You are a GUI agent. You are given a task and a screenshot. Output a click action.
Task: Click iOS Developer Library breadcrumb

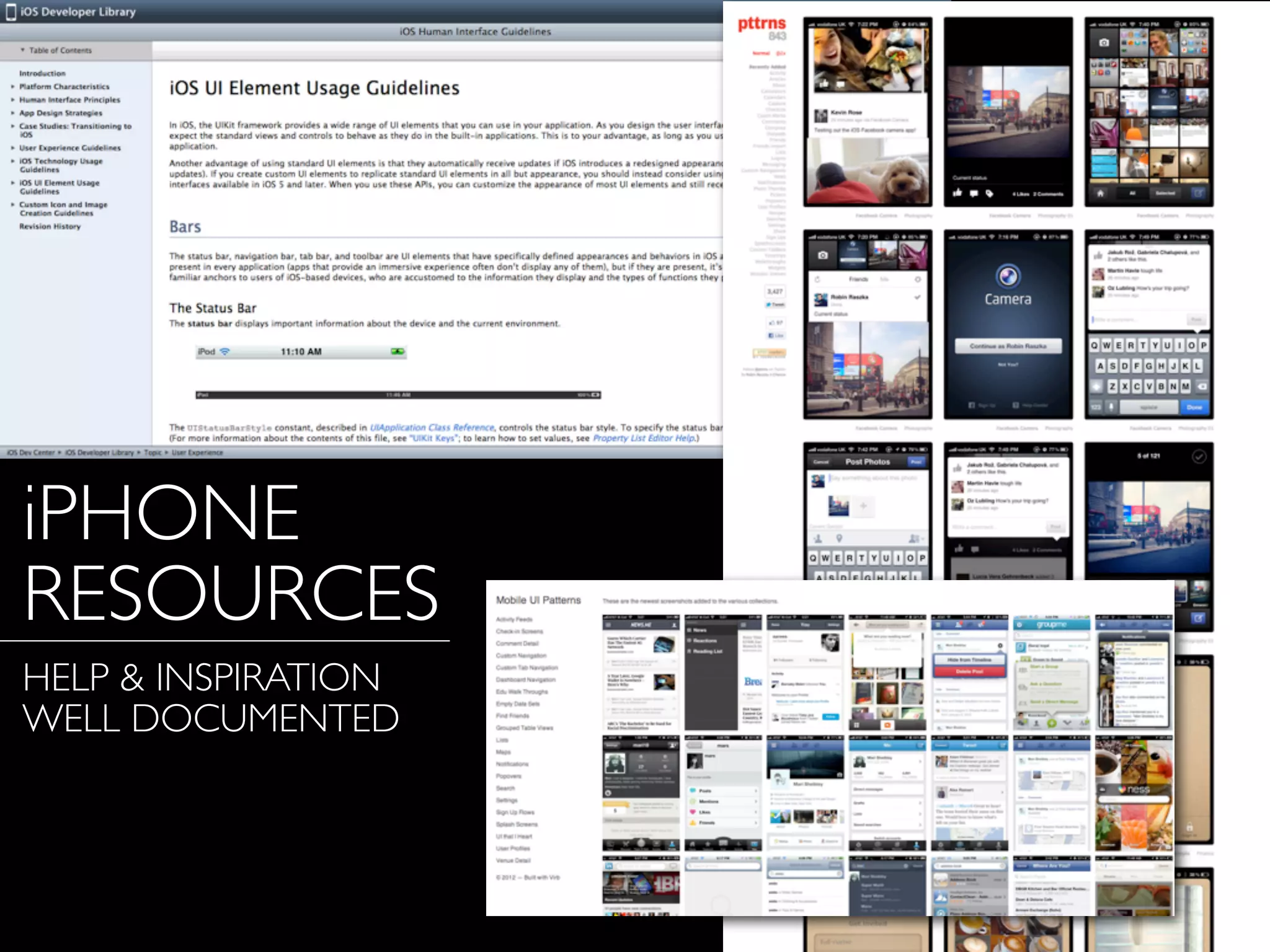(x=99, y=453)
